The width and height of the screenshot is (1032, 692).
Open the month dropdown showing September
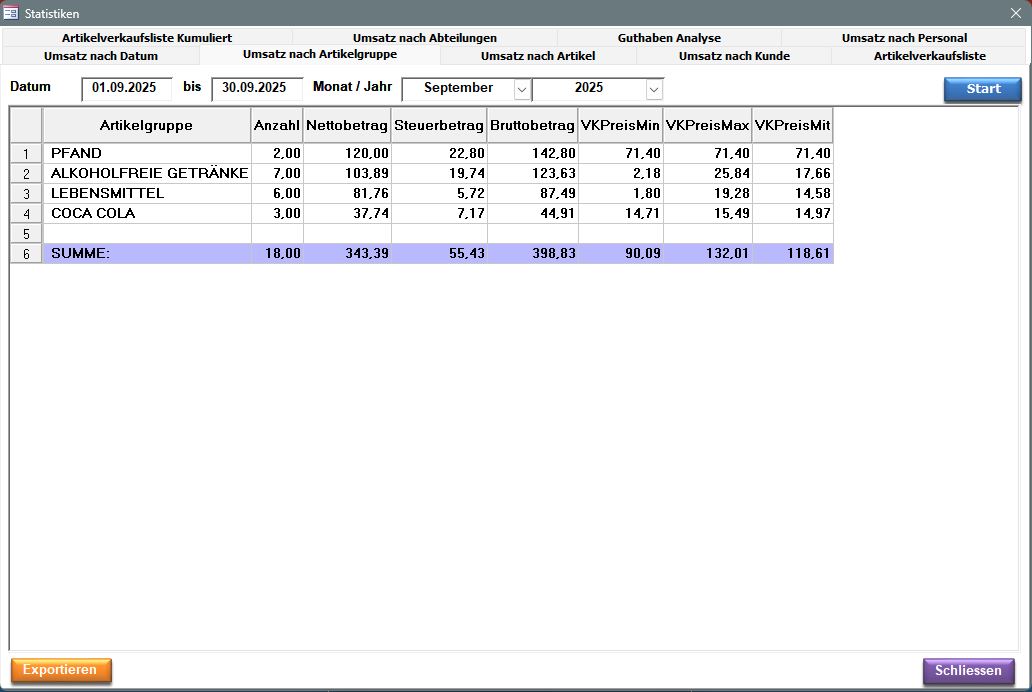pyautogui.click(x=521, y=89)
